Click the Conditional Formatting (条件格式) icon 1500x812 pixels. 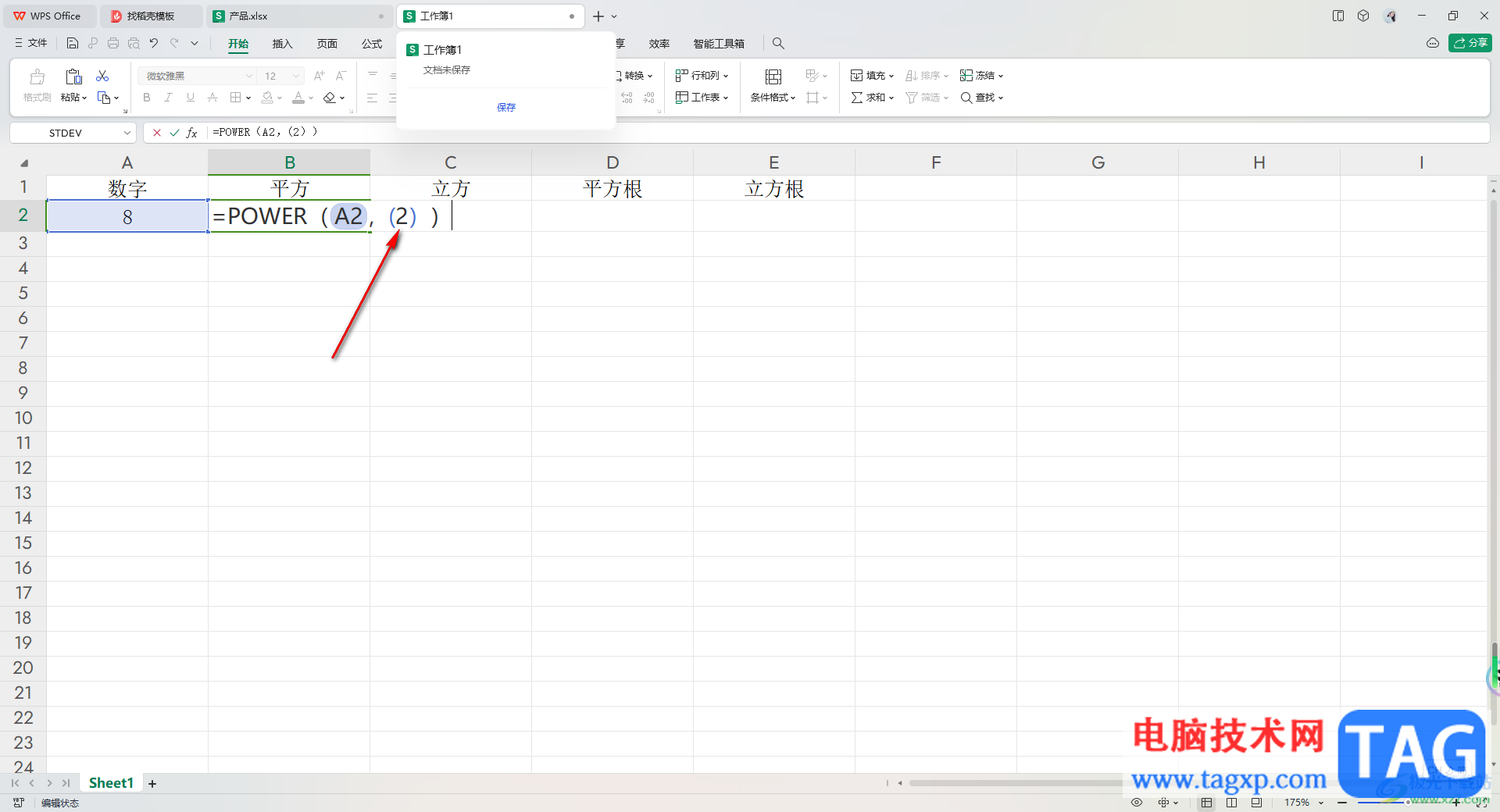tap(773, 77)
